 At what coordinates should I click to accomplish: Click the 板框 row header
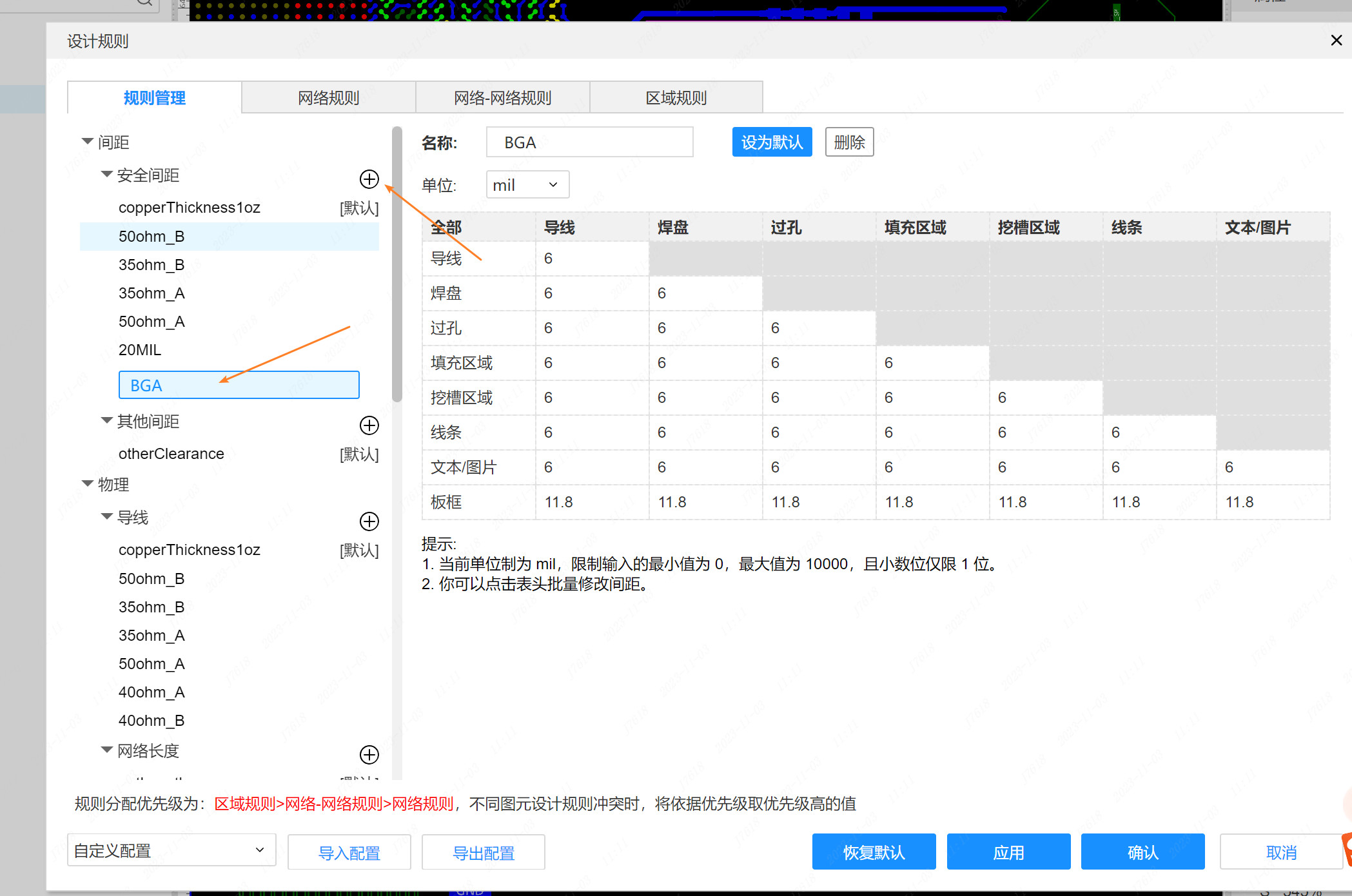click(x=478, y=502)
